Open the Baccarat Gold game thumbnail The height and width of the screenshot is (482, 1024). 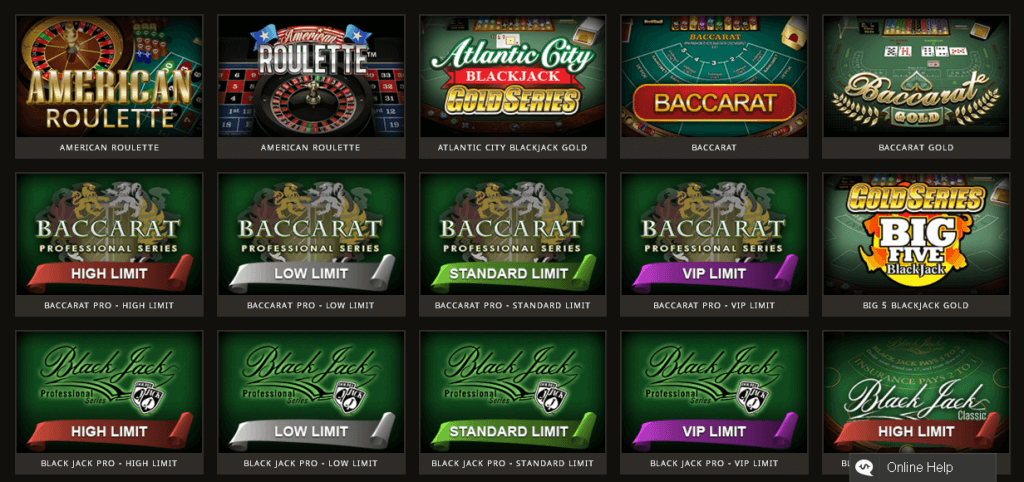tap(916, 76)
